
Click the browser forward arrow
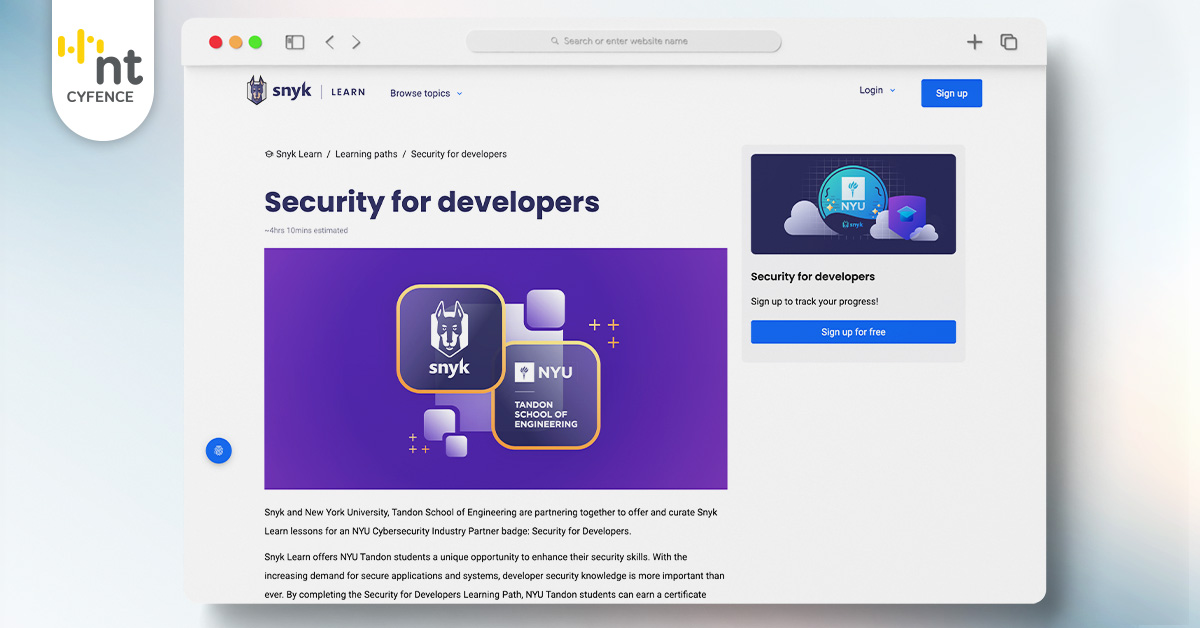356,42
